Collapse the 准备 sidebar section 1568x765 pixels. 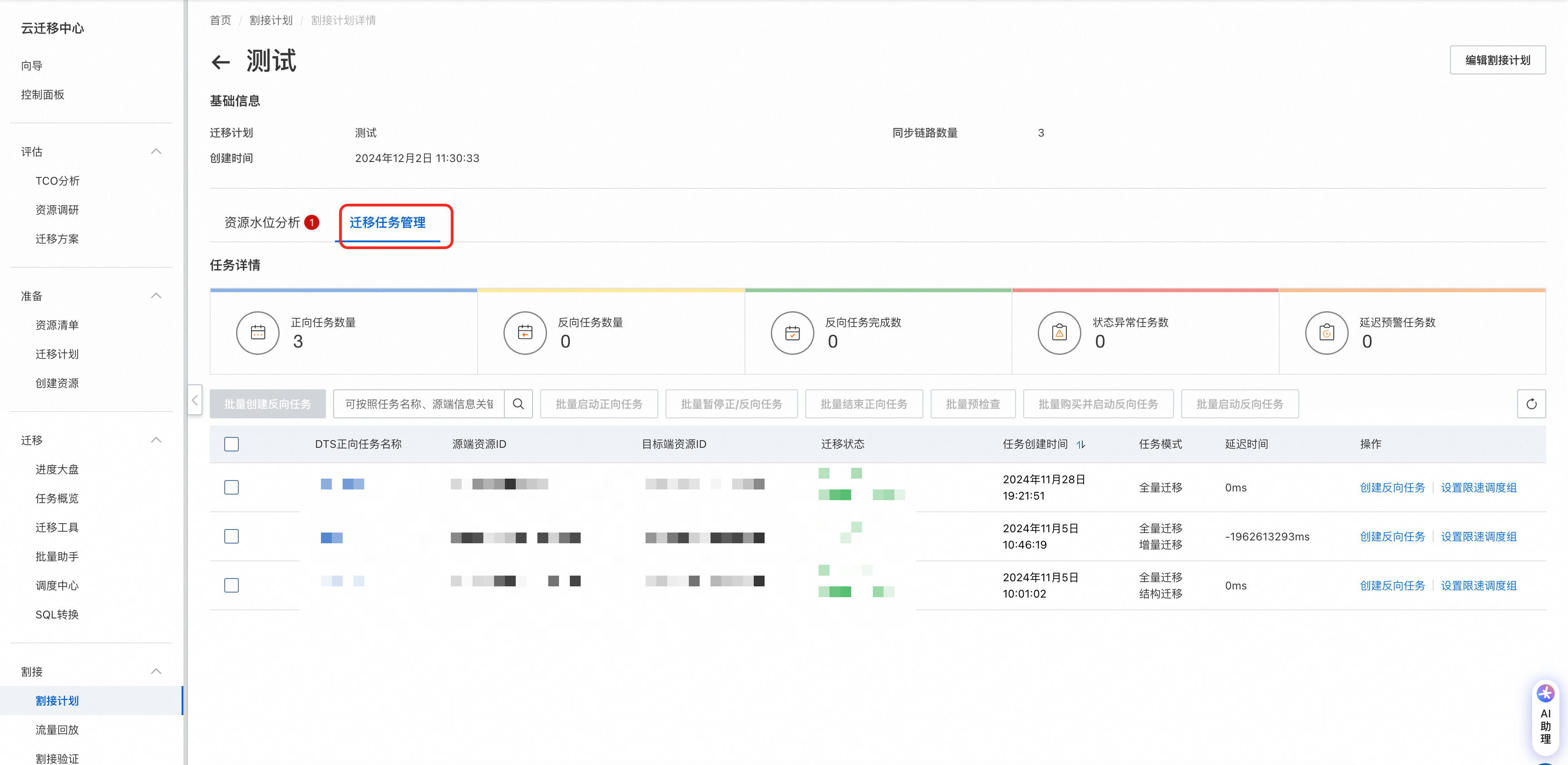156,296
